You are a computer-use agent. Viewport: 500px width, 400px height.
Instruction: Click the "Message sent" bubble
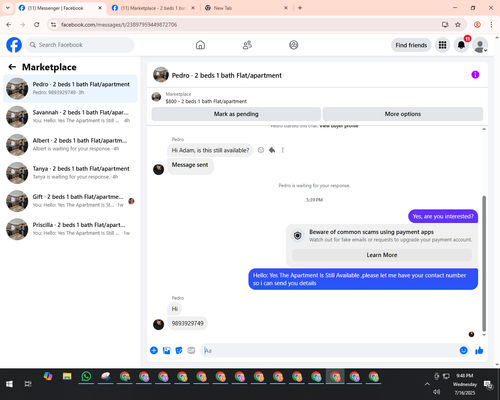(190, 165)
